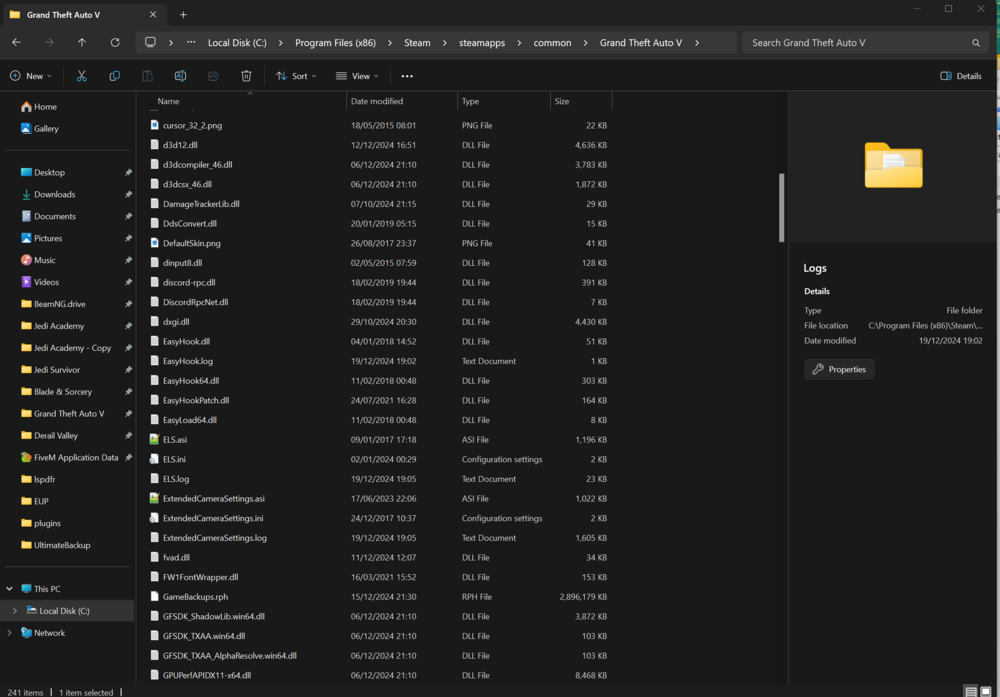This screenshot has width=1000, height=697.
Task: Toggle the Details pane
Action: point(959,75)
